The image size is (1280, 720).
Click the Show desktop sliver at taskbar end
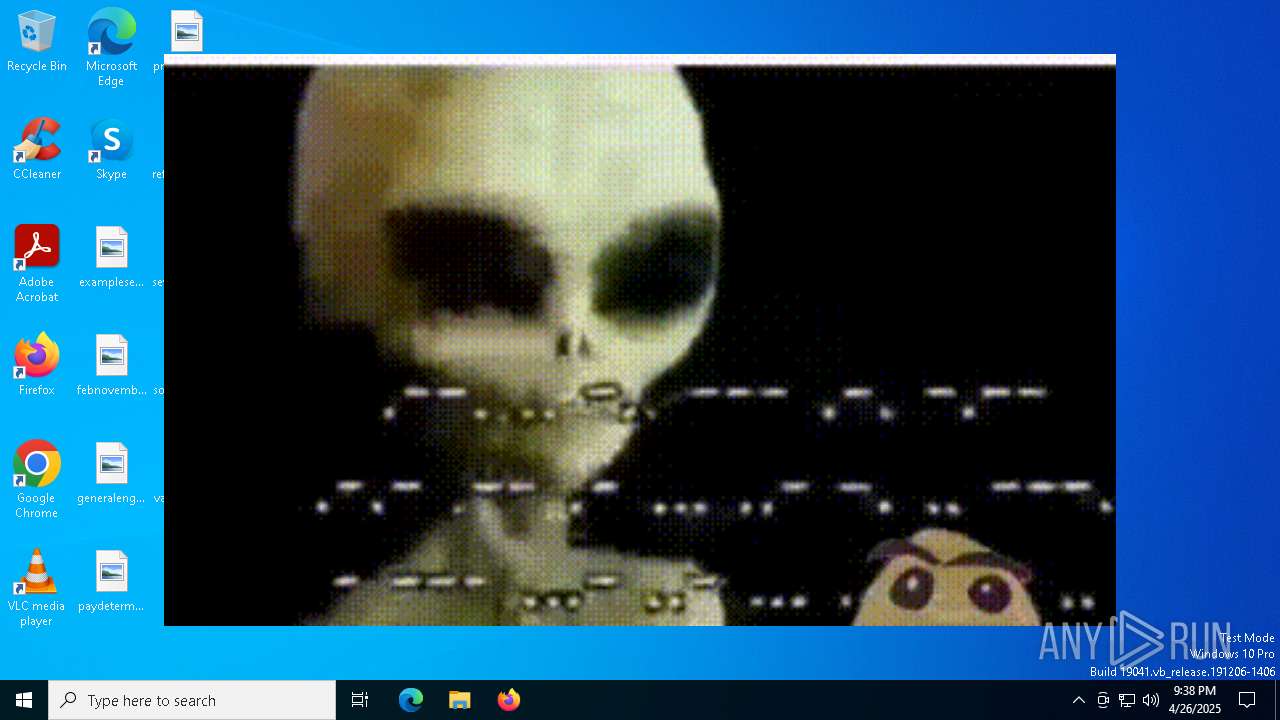1277,700
